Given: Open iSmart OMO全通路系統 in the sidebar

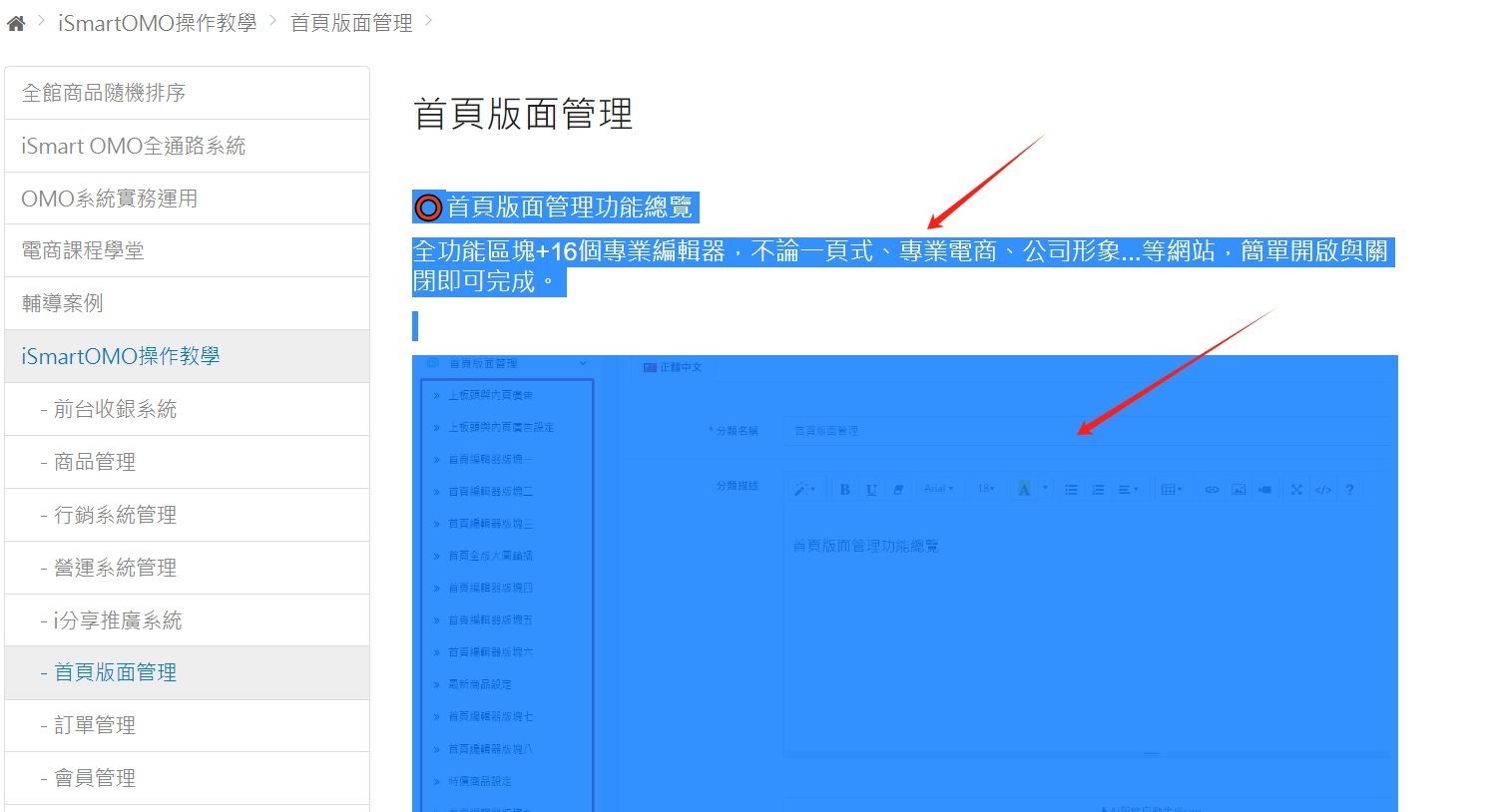Looking at the screenshot, I should coord(187,146).
